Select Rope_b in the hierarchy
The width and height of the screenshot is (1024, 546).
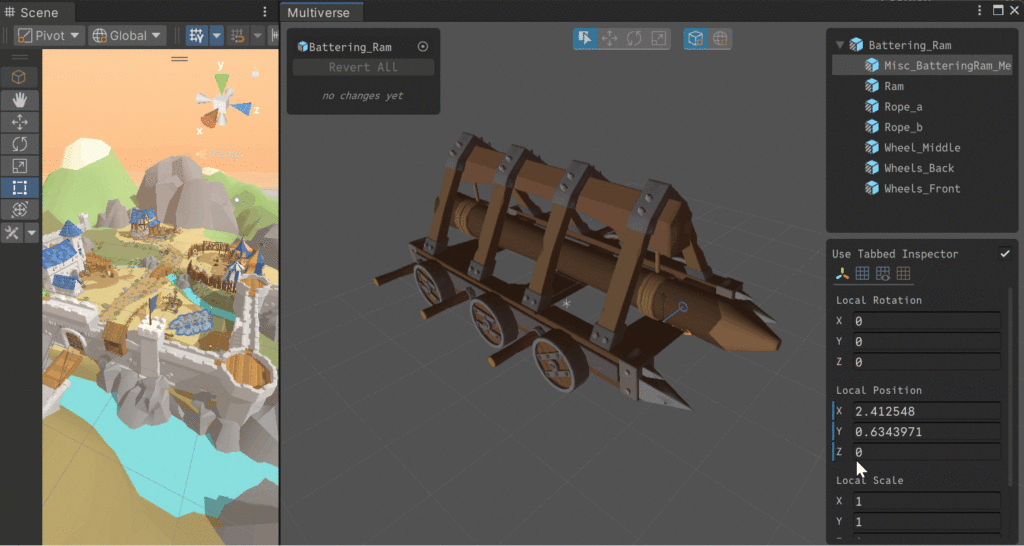tap(903, 127)
